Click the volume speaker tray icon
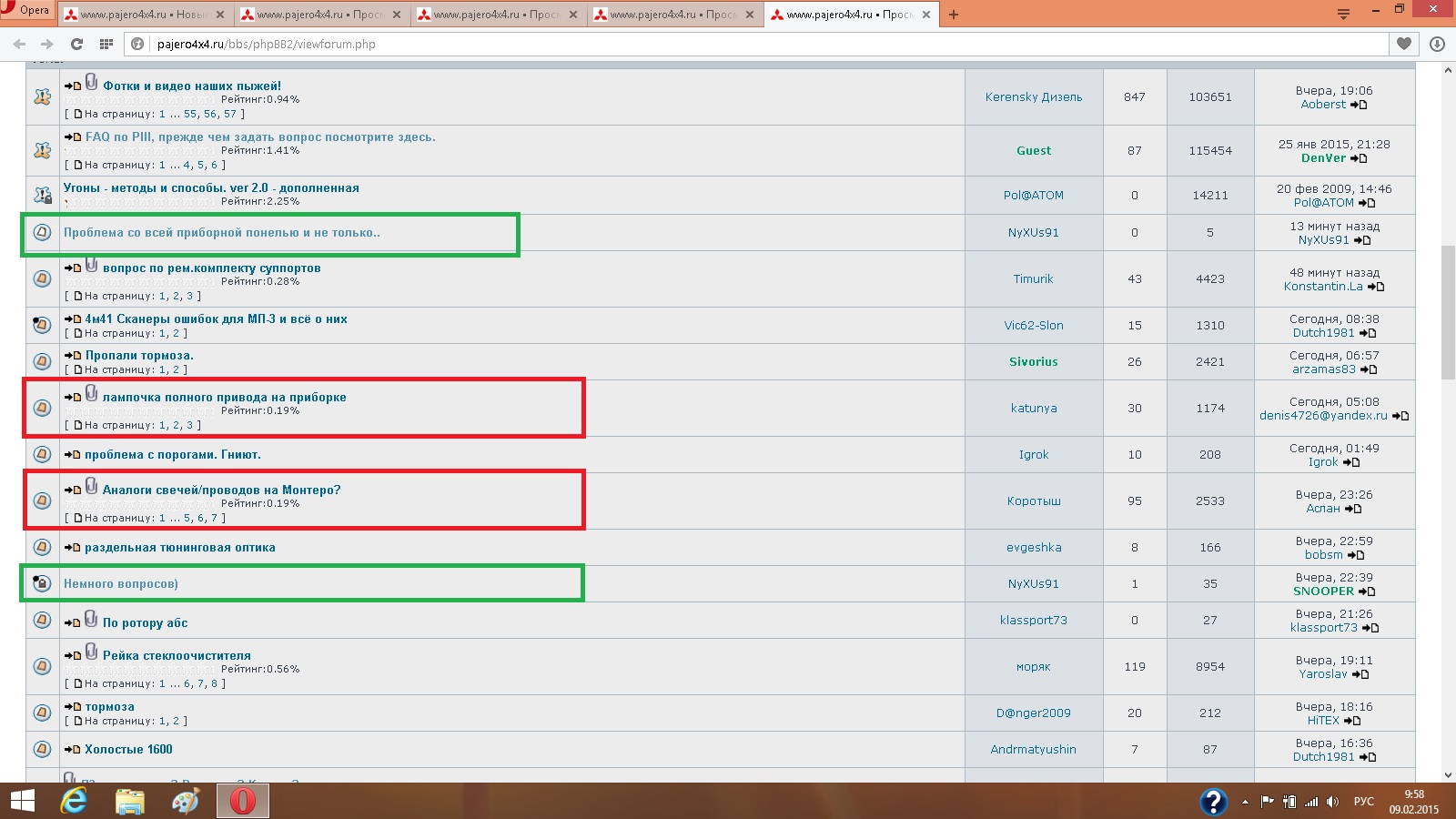Screen dimensions: 1456x819 pyautogui.click(x=1332, y=802)
